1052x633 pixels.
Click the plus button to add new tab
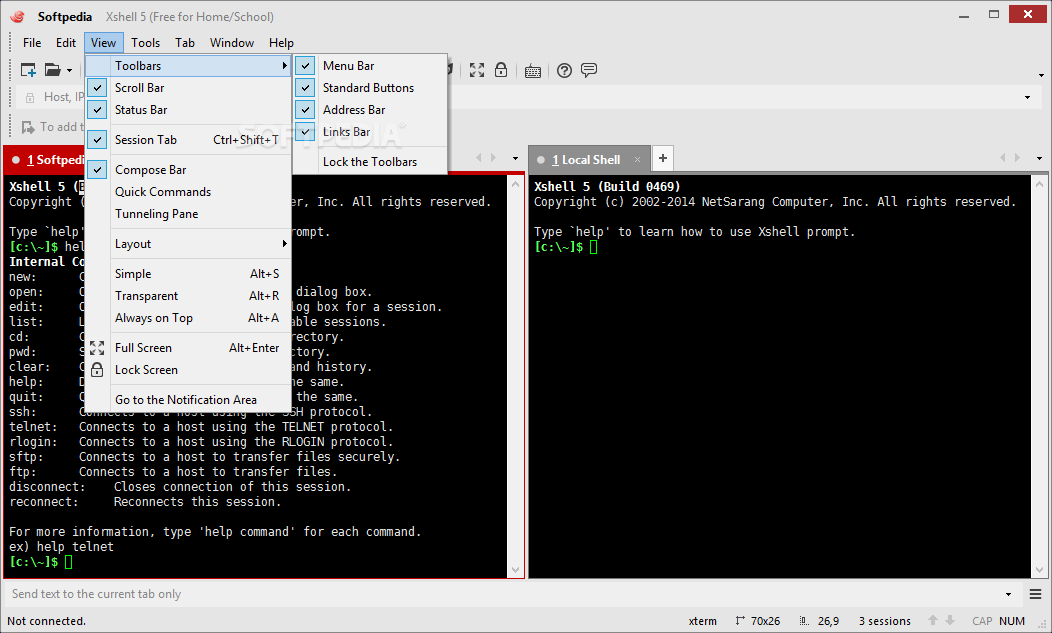(662, 158)
